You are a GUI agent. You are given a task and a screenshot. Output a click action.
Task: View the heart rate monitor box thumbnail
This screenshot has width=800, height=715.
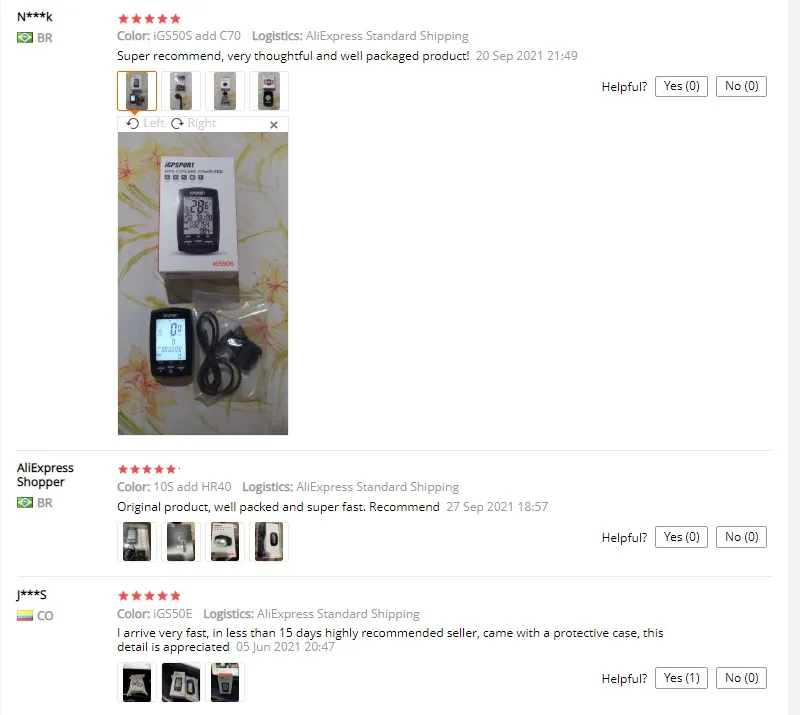[x=224, y=541]
